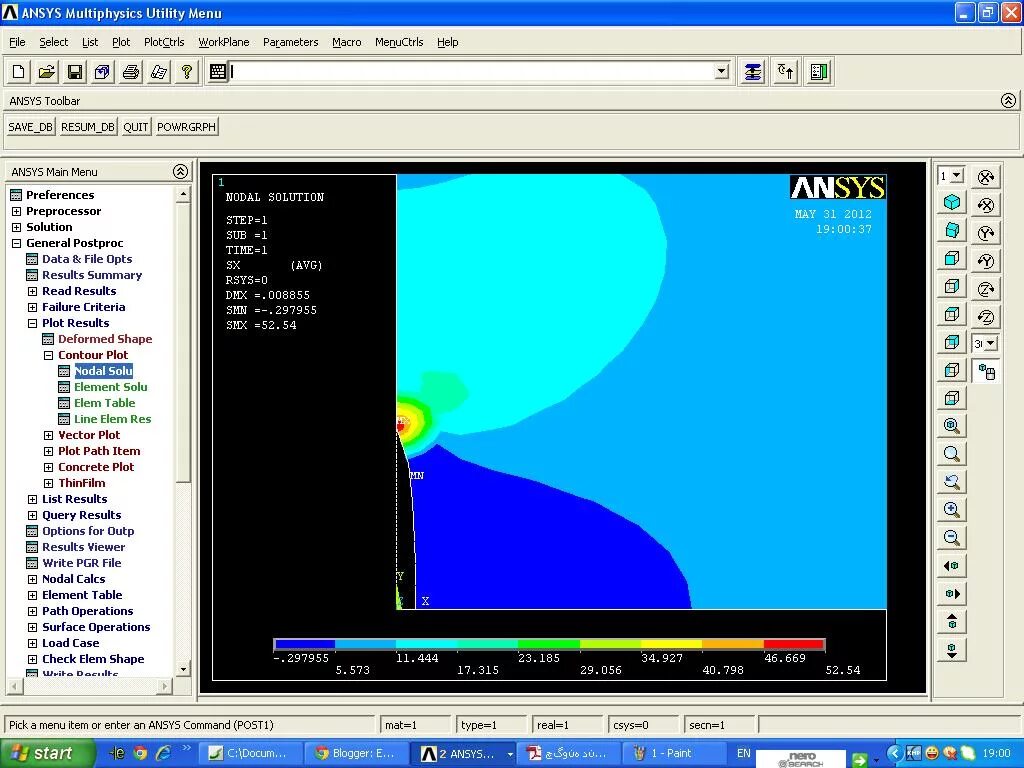Collapse the Plot Results node
The height and width of the screenshot is (768, 1024).
click(x=32, y=323)
